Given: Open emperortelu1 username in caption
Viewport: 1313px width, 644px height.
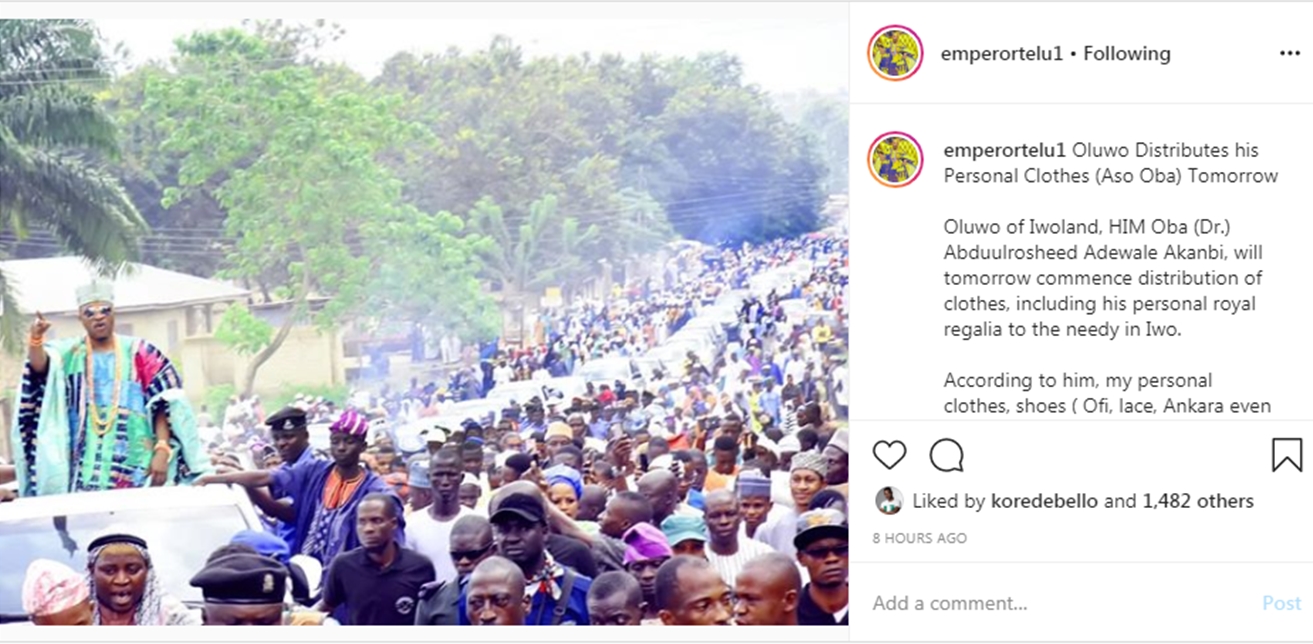Looking at the screenshot, I should click(x=1005, y=150).
